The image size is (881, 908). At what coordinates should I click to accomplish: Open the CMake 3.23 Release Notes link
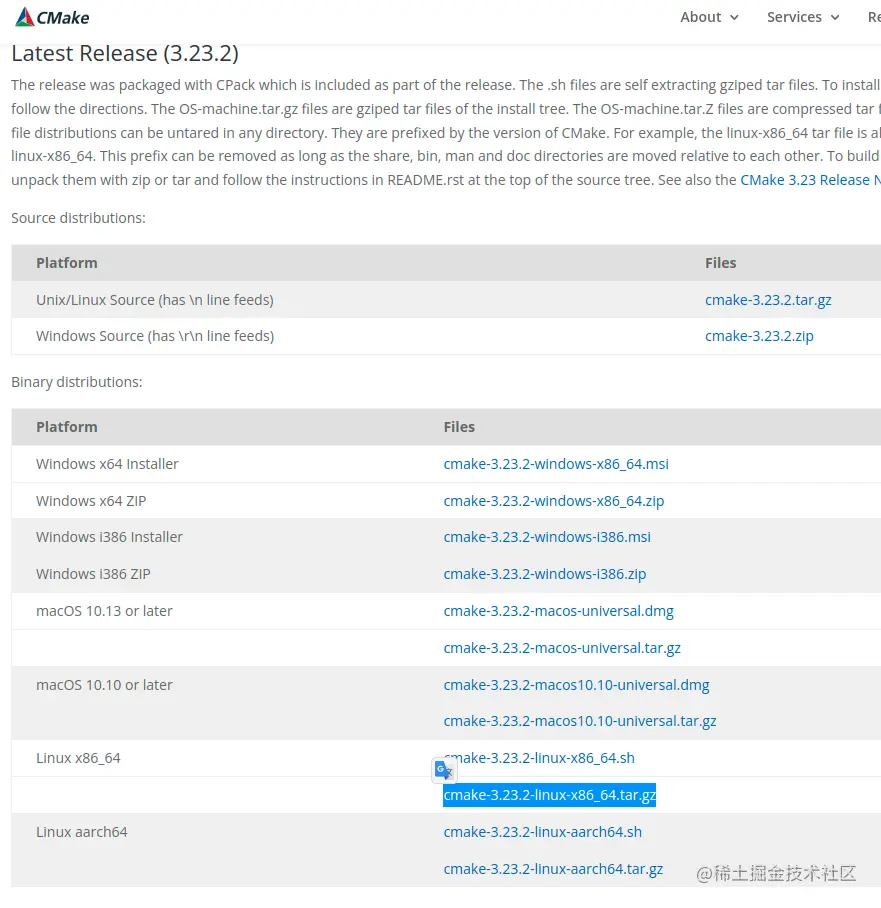click(x=810, y=180)
